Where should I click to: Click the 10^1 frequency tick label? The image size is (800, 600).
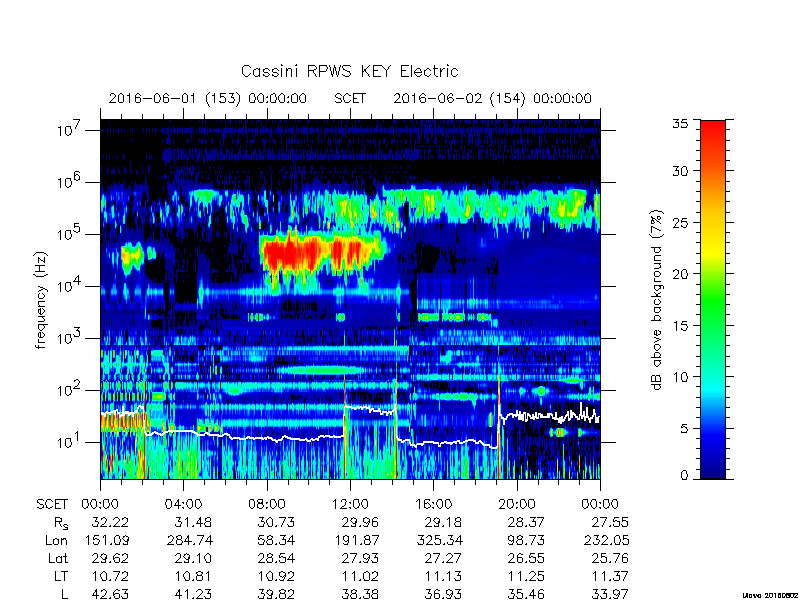67,441
